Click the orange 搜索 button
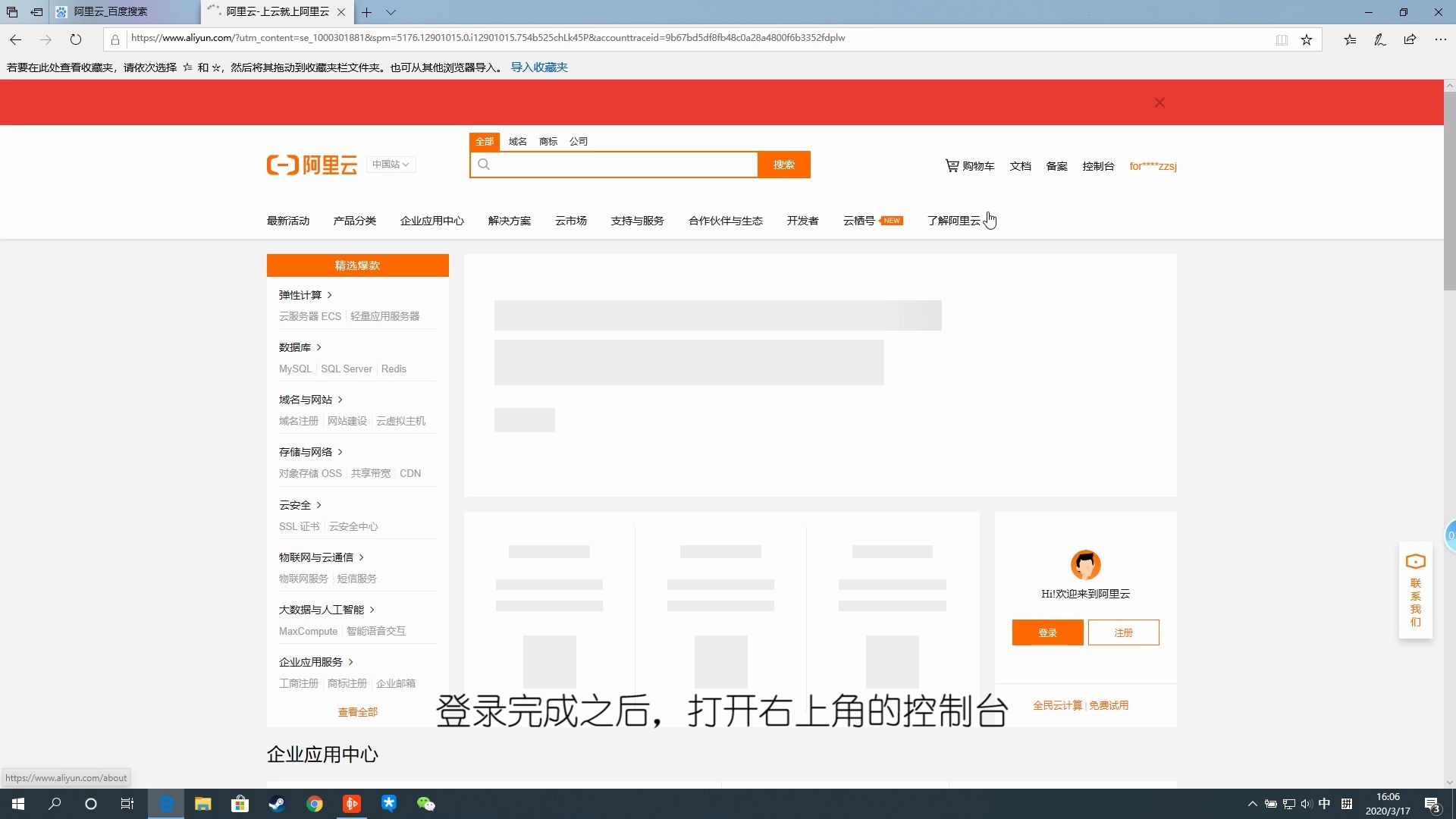The height and width of the screenshot is (819, 1456). click(x=783, y=165)
